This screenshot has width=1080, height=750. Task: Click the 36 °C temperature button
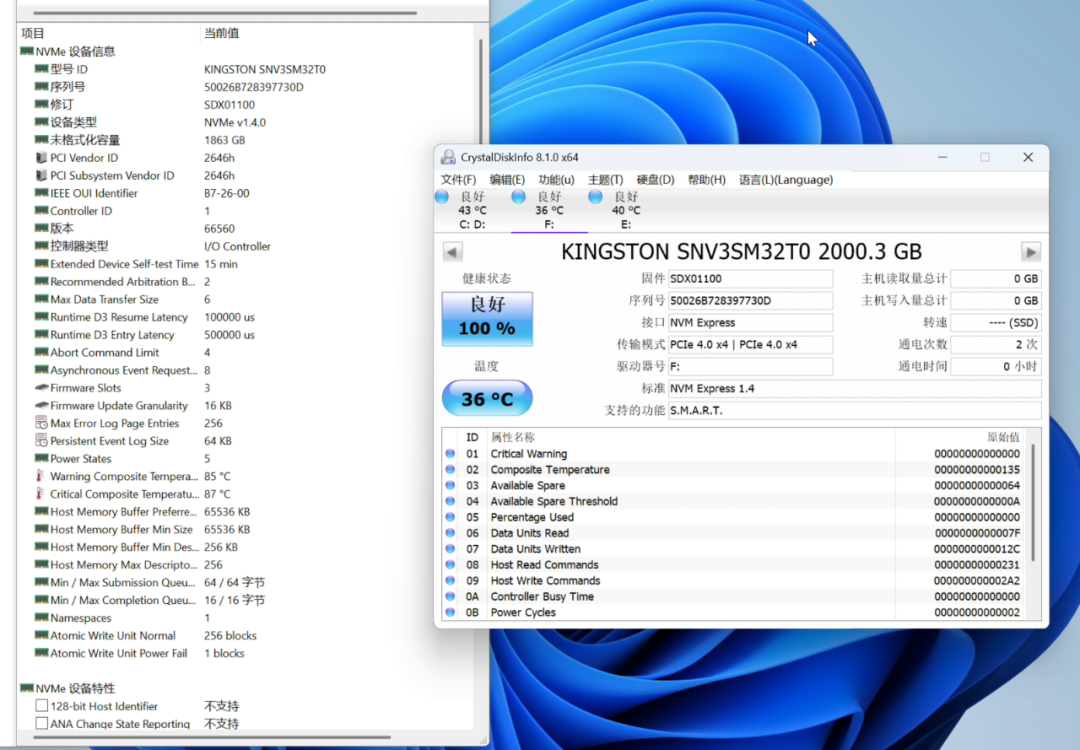coord(487,398)
